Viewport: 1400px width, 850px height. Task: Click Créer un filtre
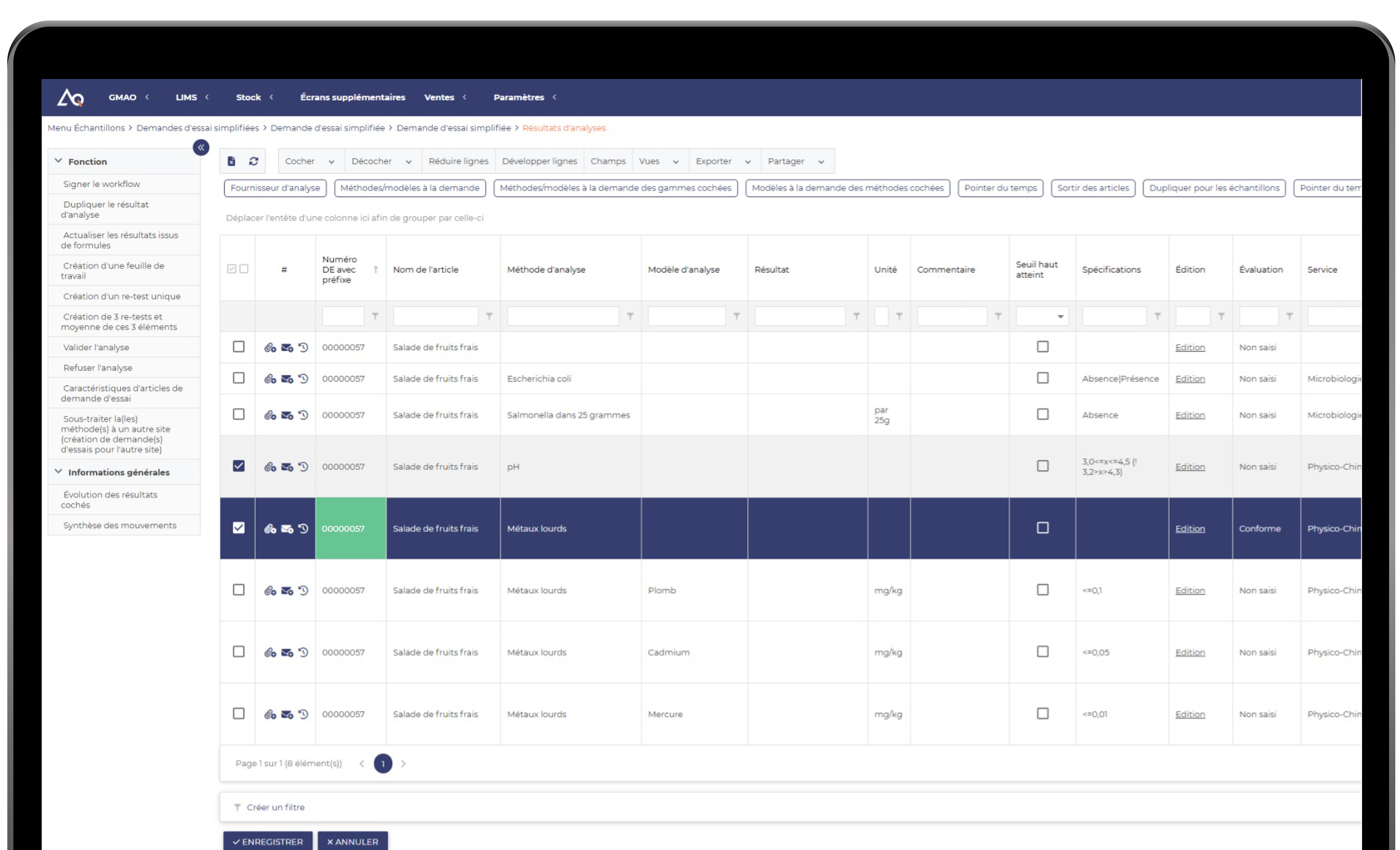(275, 808)
